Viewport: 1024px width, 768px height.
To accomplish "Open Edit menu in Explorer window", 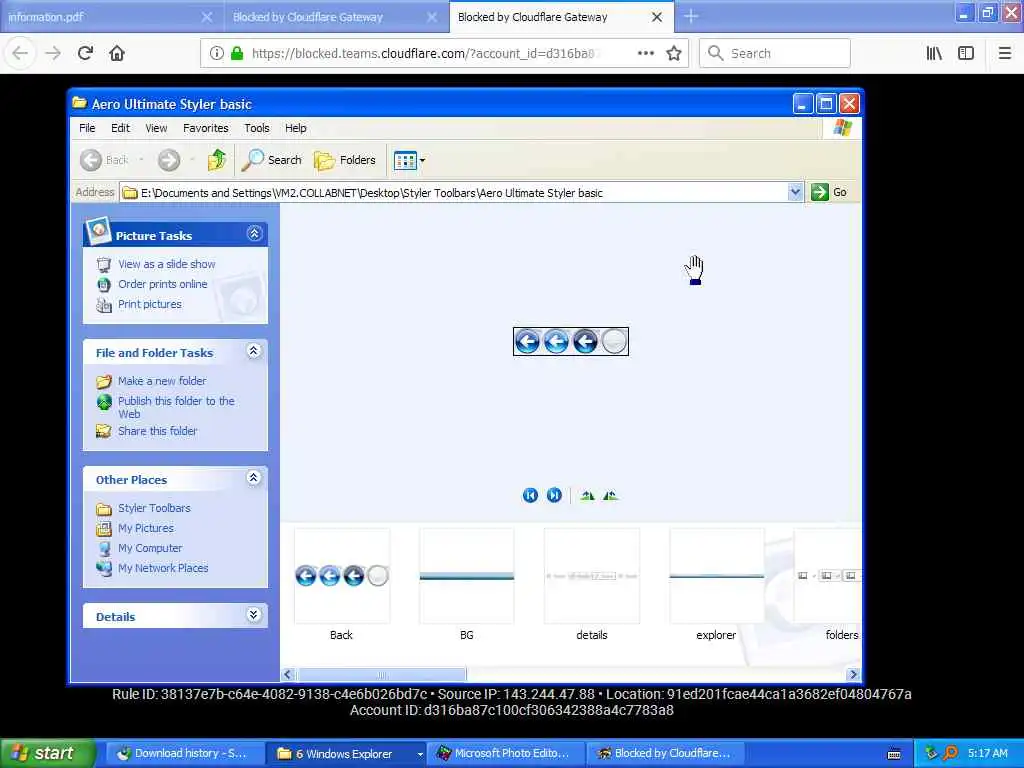I will click(x=120, y=128).
